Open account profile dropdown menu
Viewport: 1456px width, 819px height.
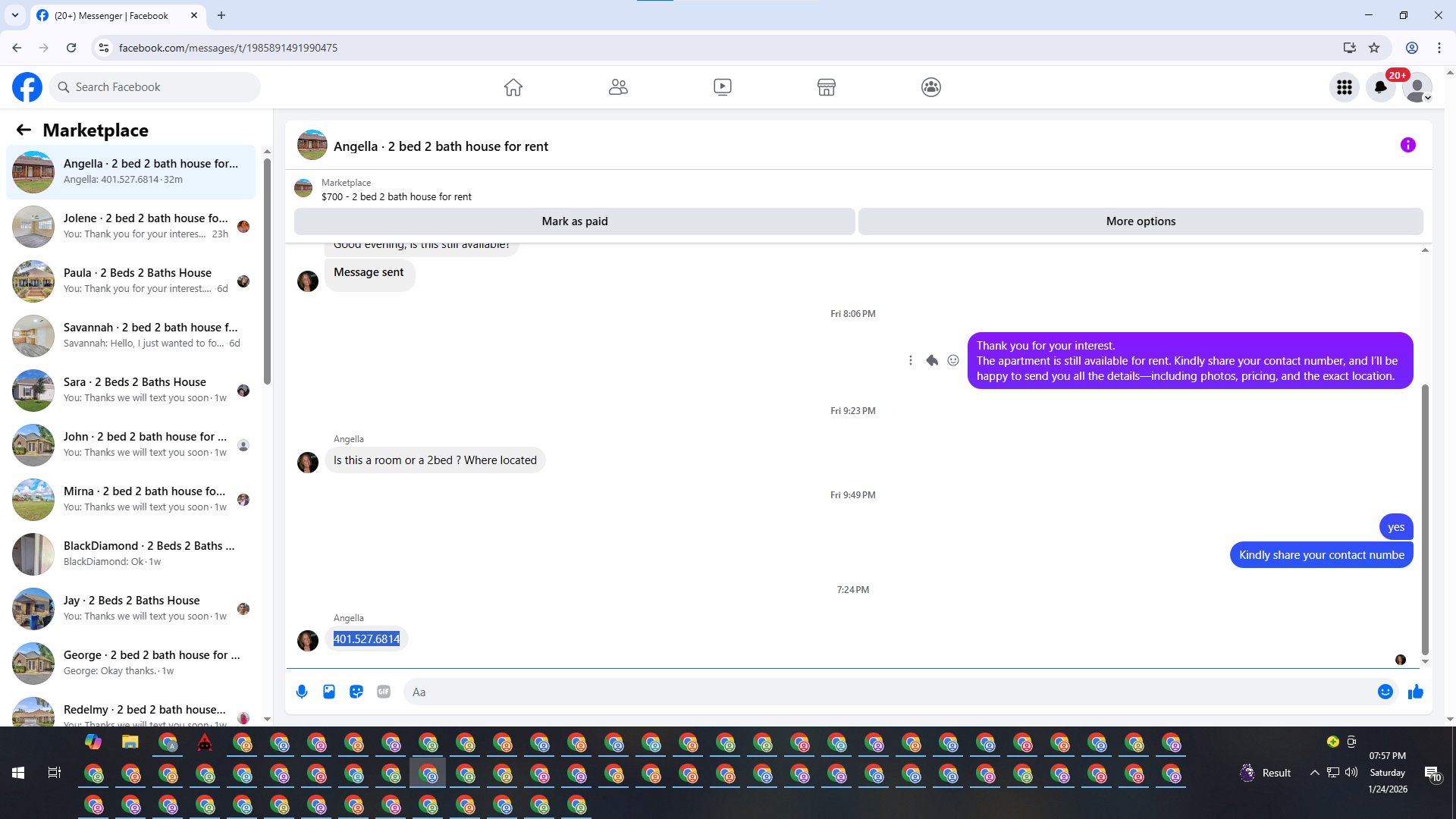pos(1417,88)
